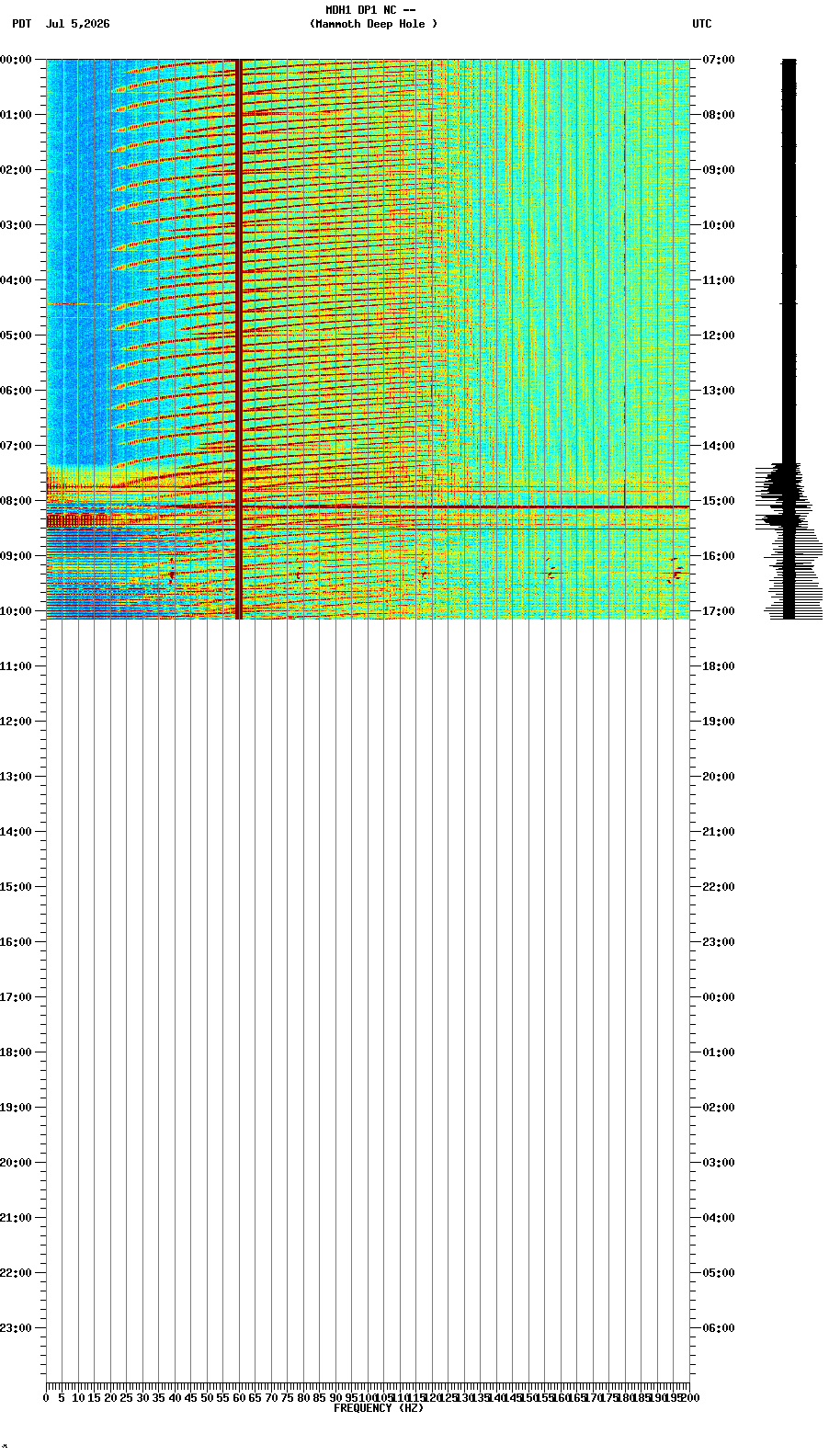The height and width of the screenshot is (1456, 829).
Task: Select the 19:00 label on PDT axis
Action: (16, 1107)
